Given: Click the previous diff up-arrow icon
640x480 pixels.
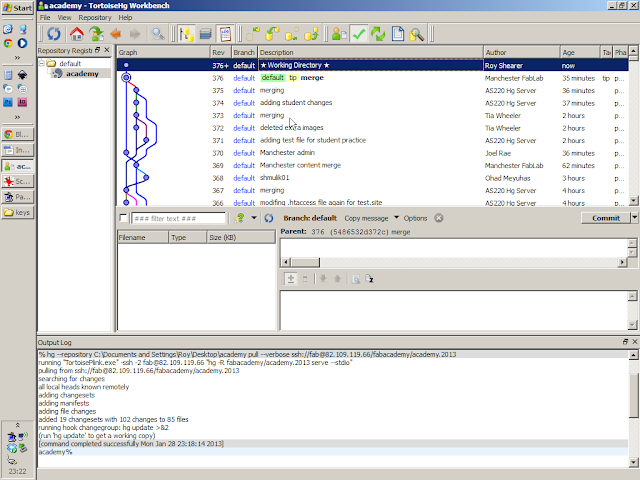Looking at the screenshot, I should coord(337,279).
